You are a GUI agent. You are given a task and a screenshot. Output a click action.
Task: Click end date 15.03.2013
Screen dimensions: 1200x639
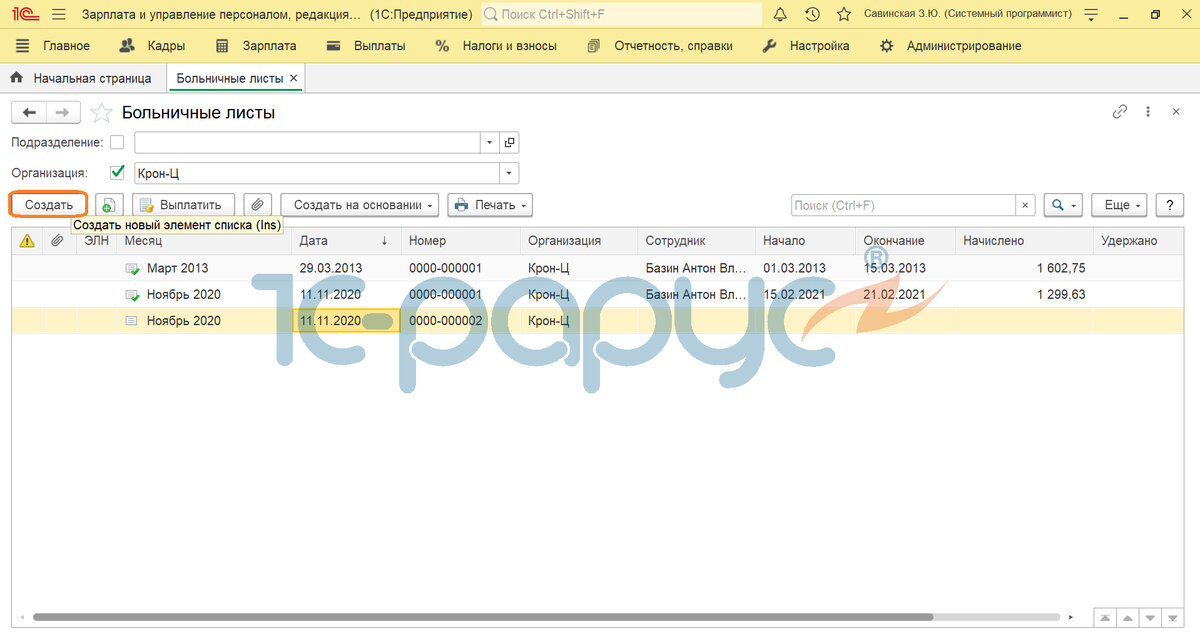click(895, 269)
